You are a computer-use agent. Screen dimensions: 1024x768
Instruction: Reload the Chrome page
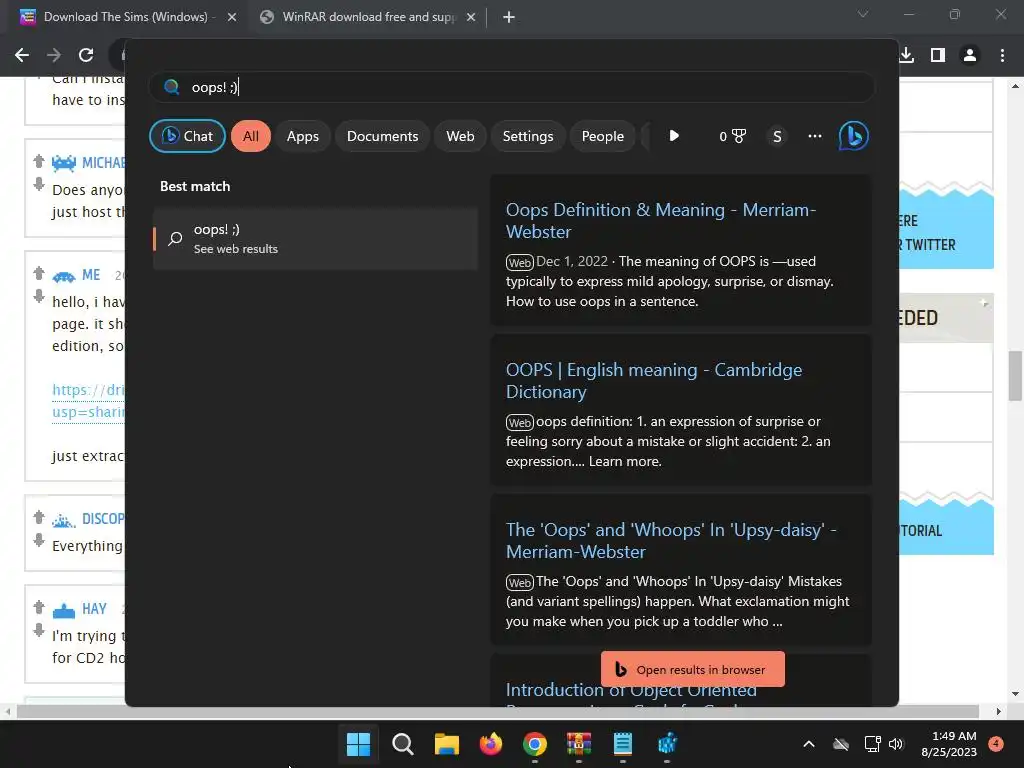pos(86,55)
